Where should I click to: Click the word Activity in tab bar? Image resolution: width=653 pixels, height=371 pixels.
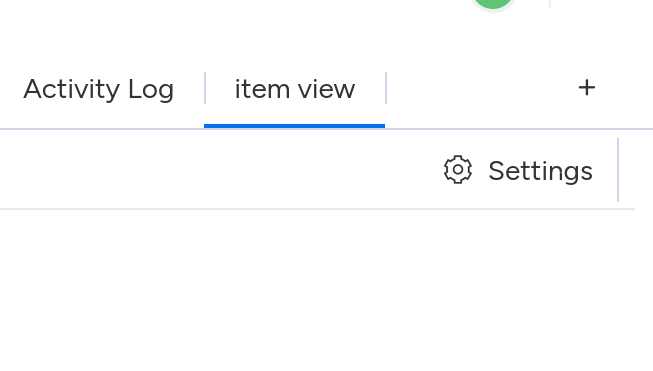pyautogui.click(x=72, y=89)
